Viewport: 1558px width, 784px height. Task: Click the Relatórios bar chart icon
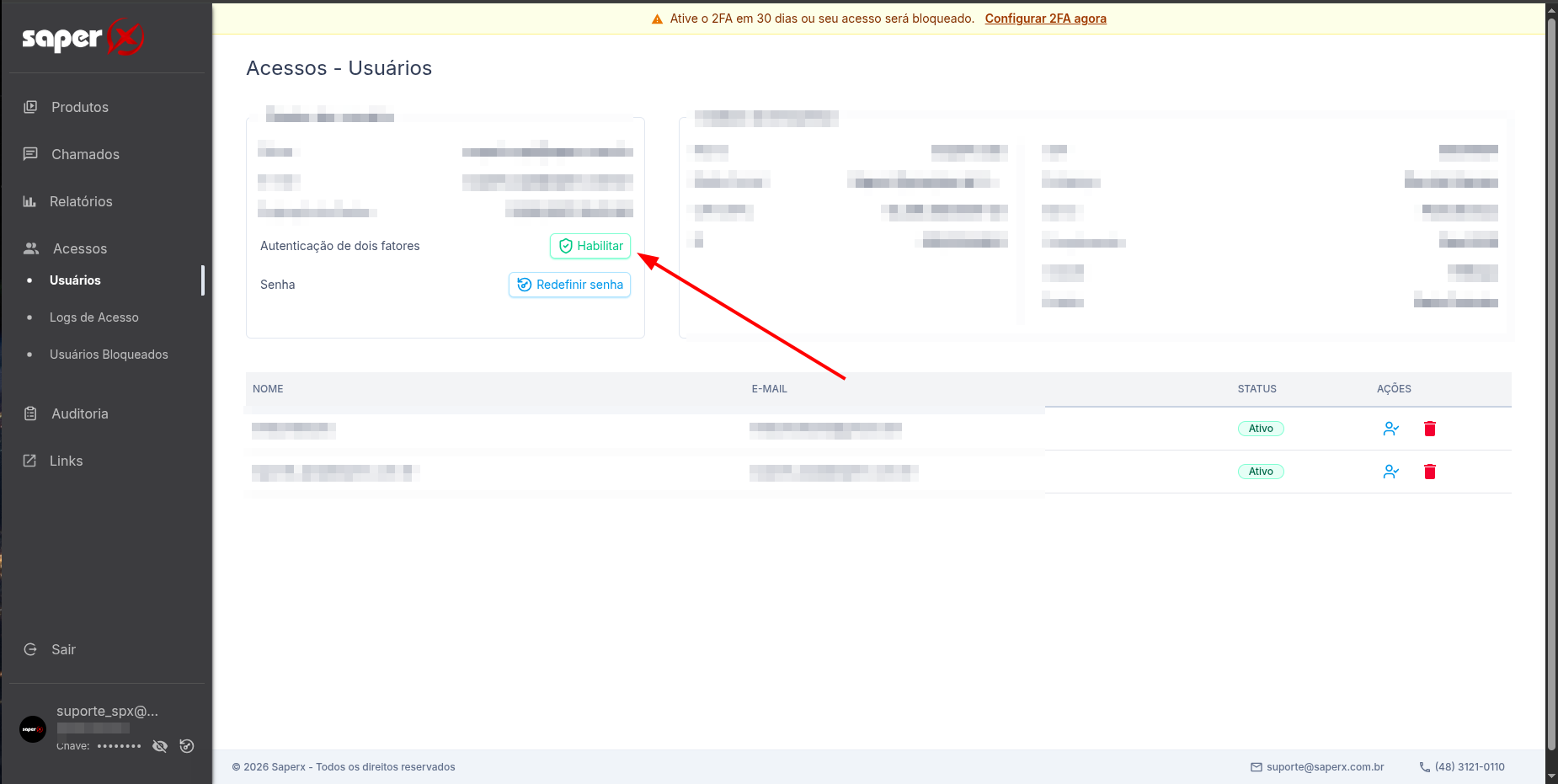point(29,201)
